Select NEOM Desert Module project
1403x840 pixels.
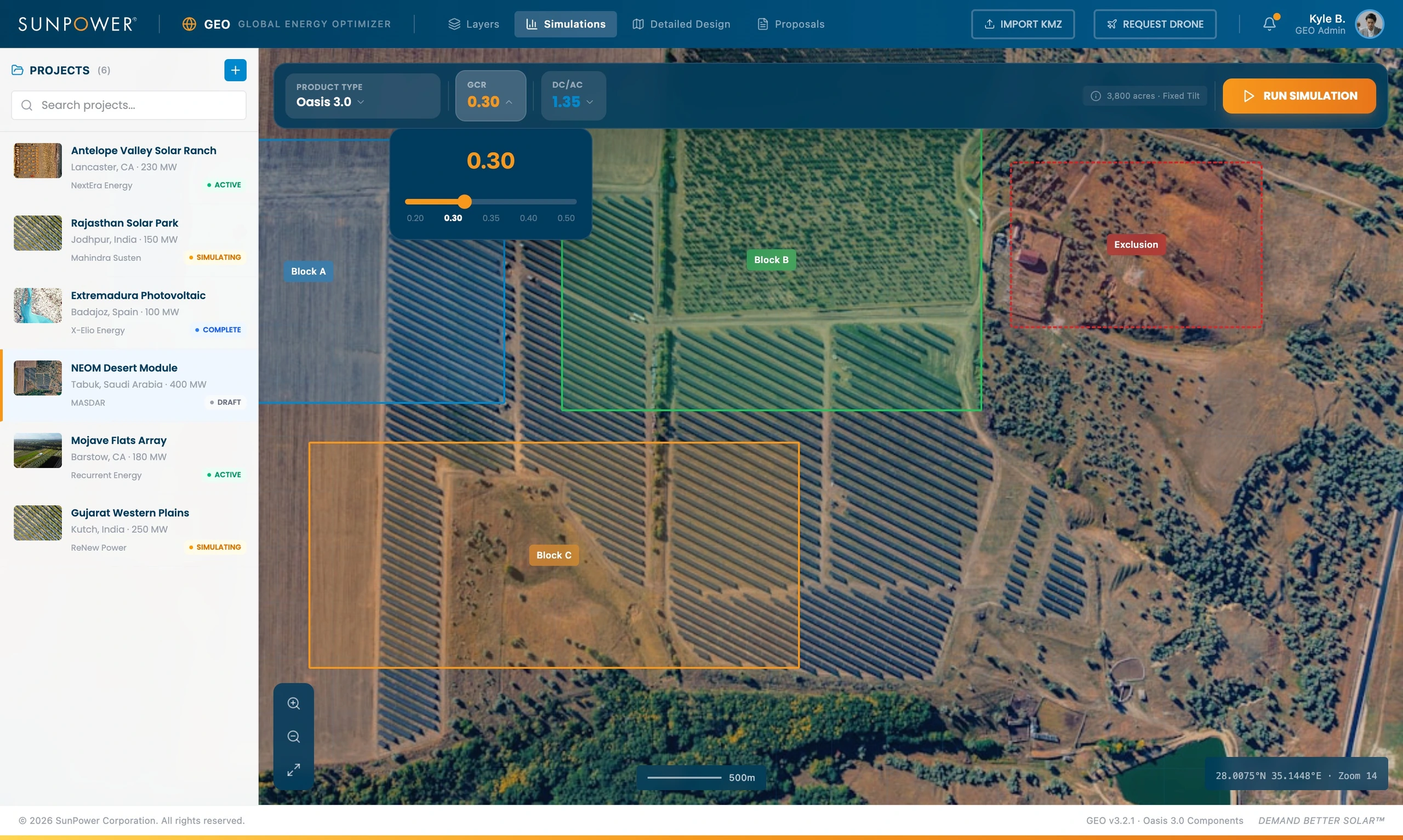coord(129,385)
